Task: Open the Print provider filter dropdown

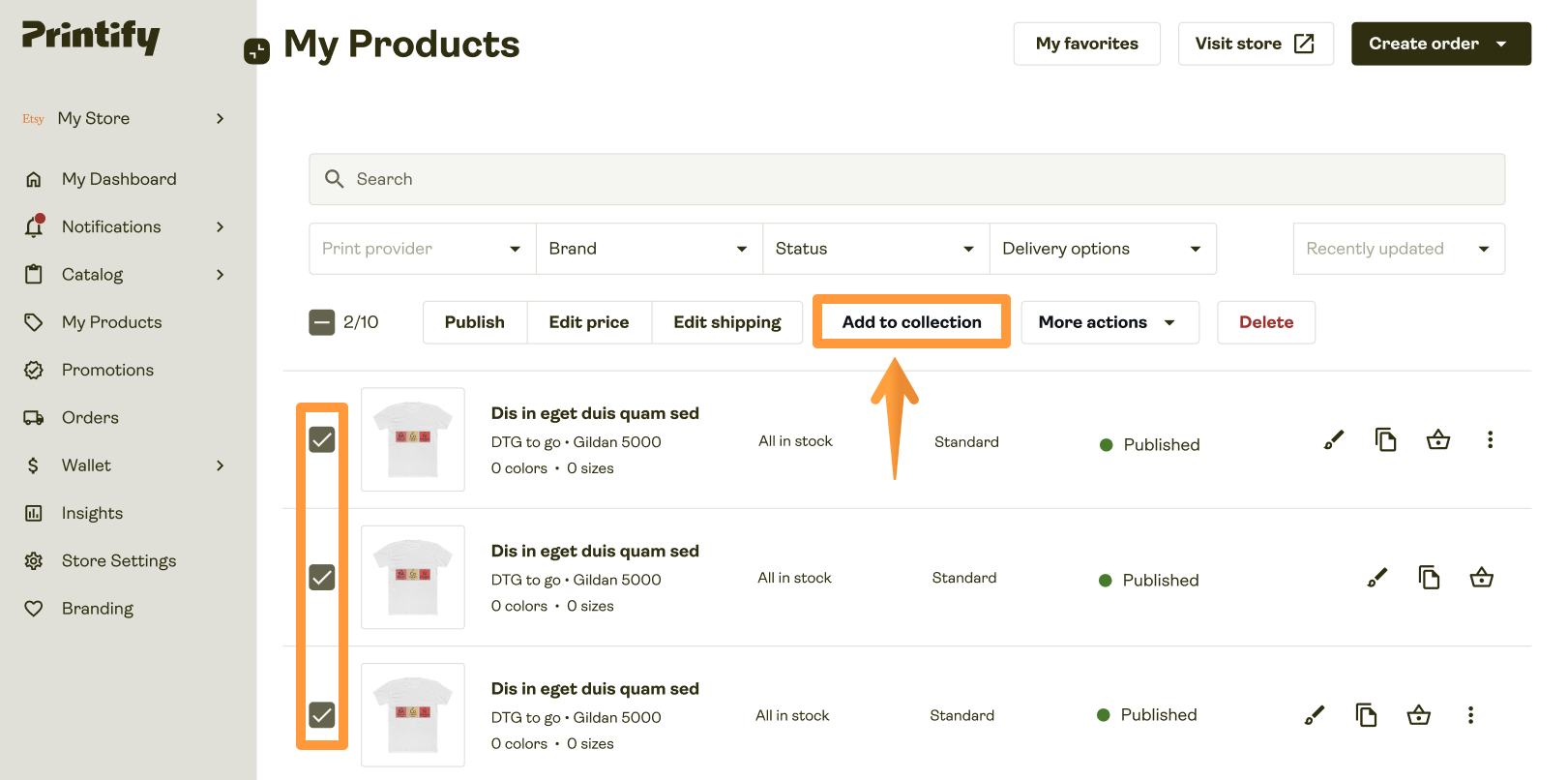Action: pos(422,249)
